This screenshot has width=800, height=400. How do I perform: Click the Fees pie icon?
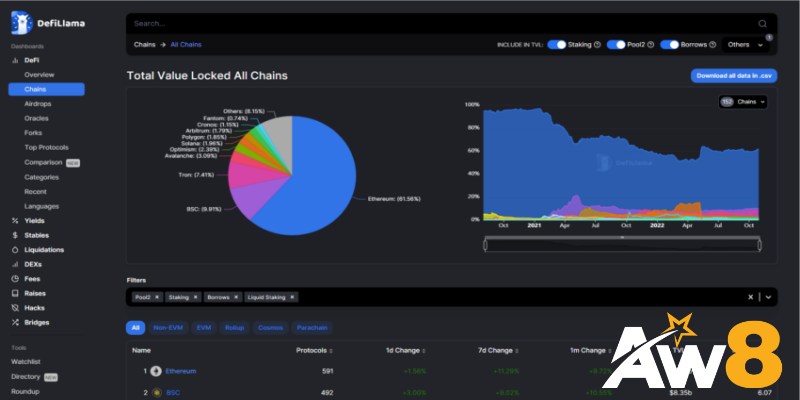[15, 279]
